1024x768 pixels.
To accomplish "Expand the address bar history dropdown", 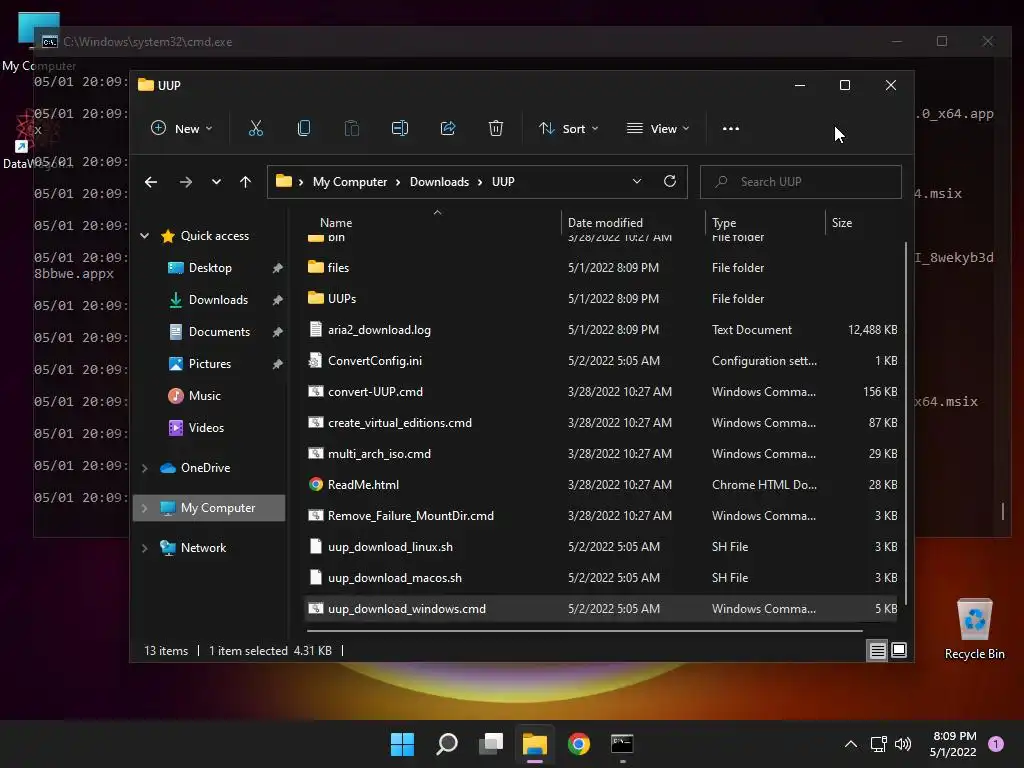I will (637, 181).
